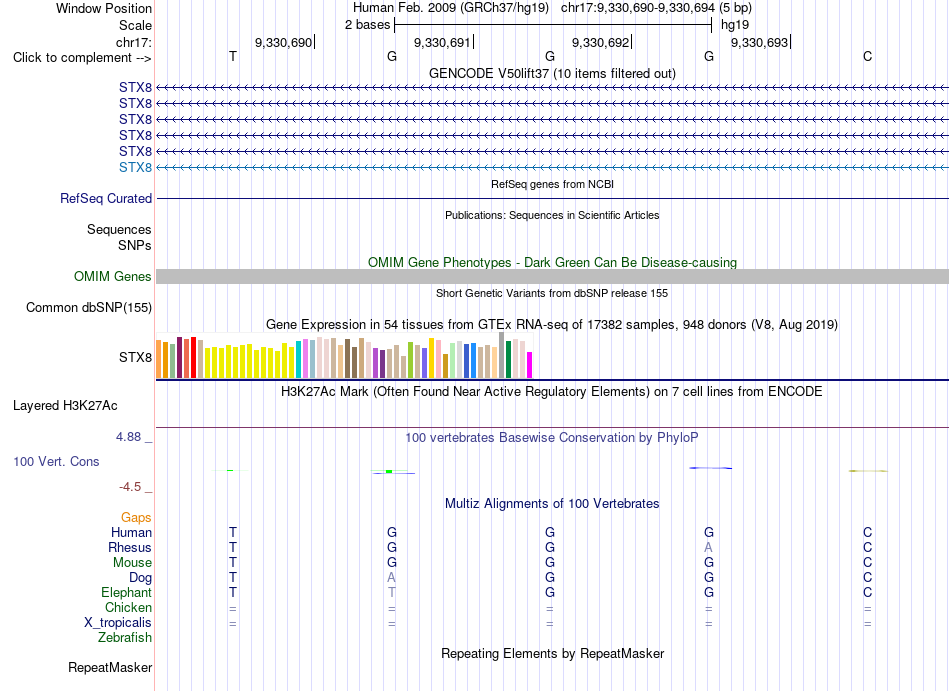
Task: Click the Human species label
Action: pos(131,532)
